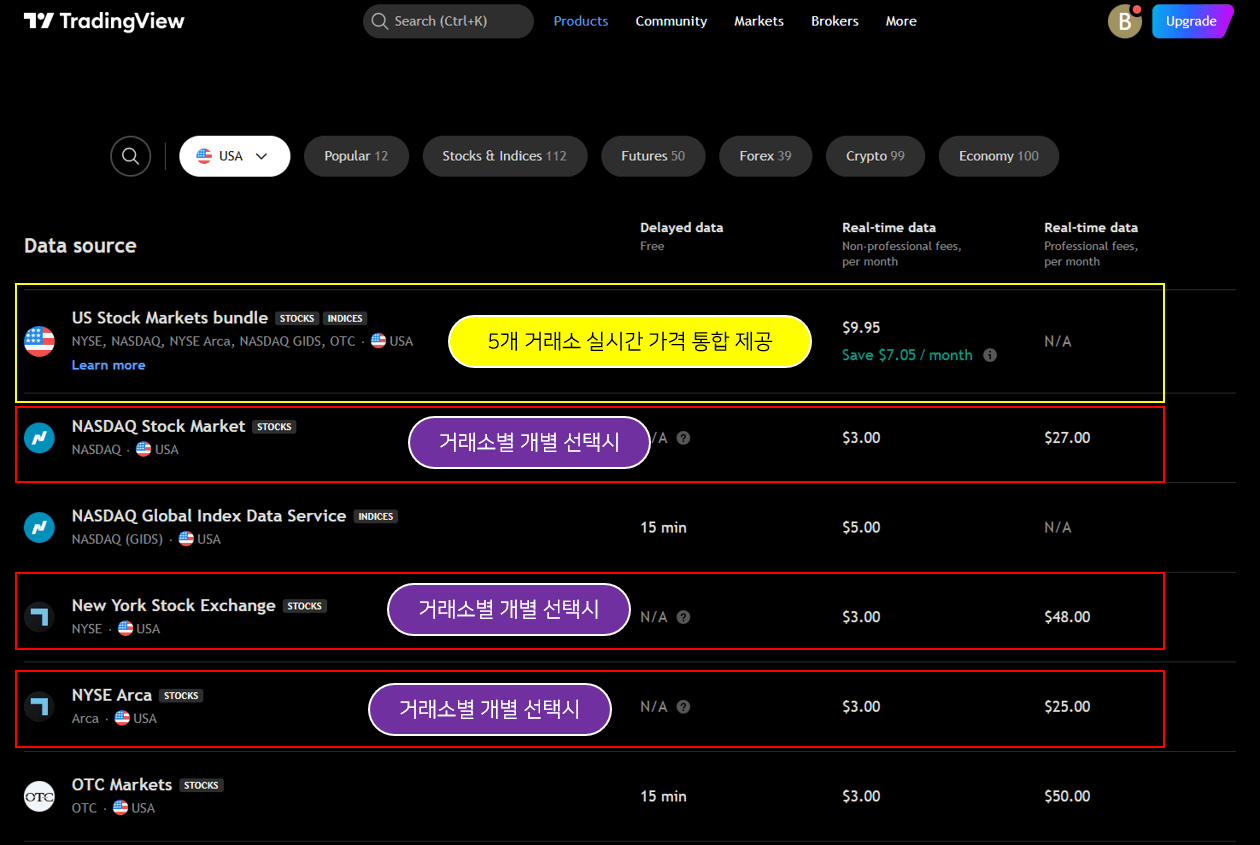Click the info icon beside Save $7.05 / month
1260x845 pixels.
(x=990, y=355)
